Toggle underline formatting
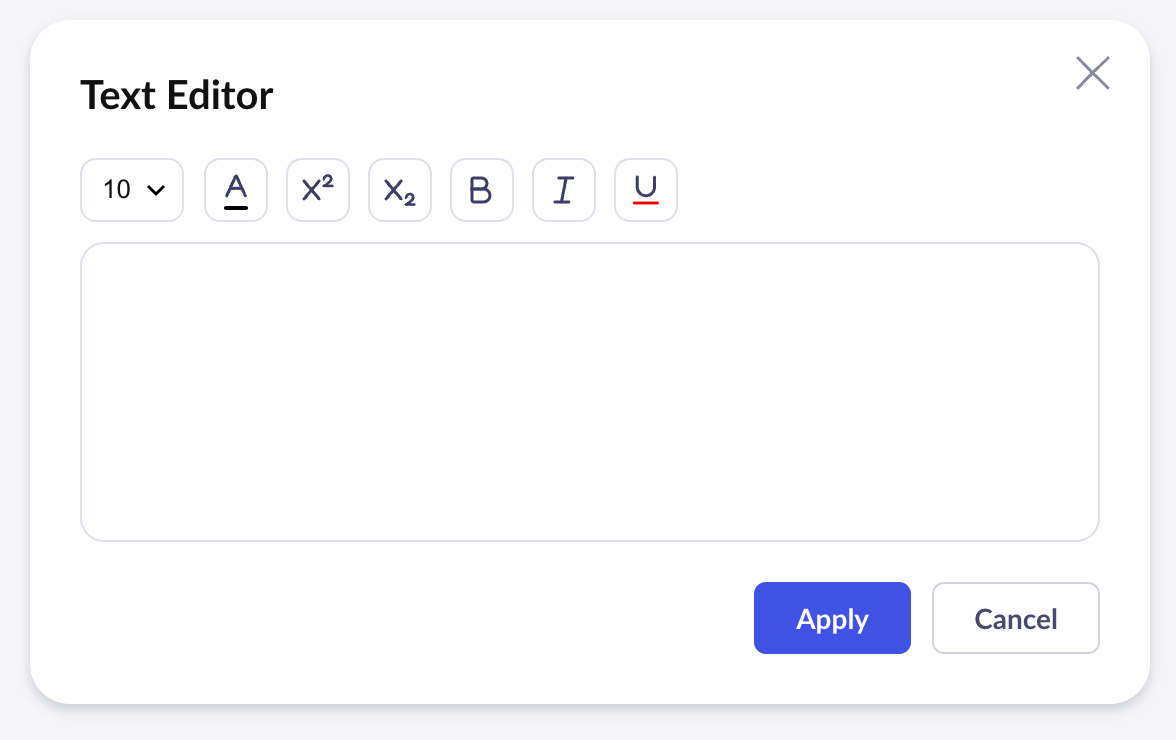This screenshot has width=1176, height=740. tap(646, 190)
